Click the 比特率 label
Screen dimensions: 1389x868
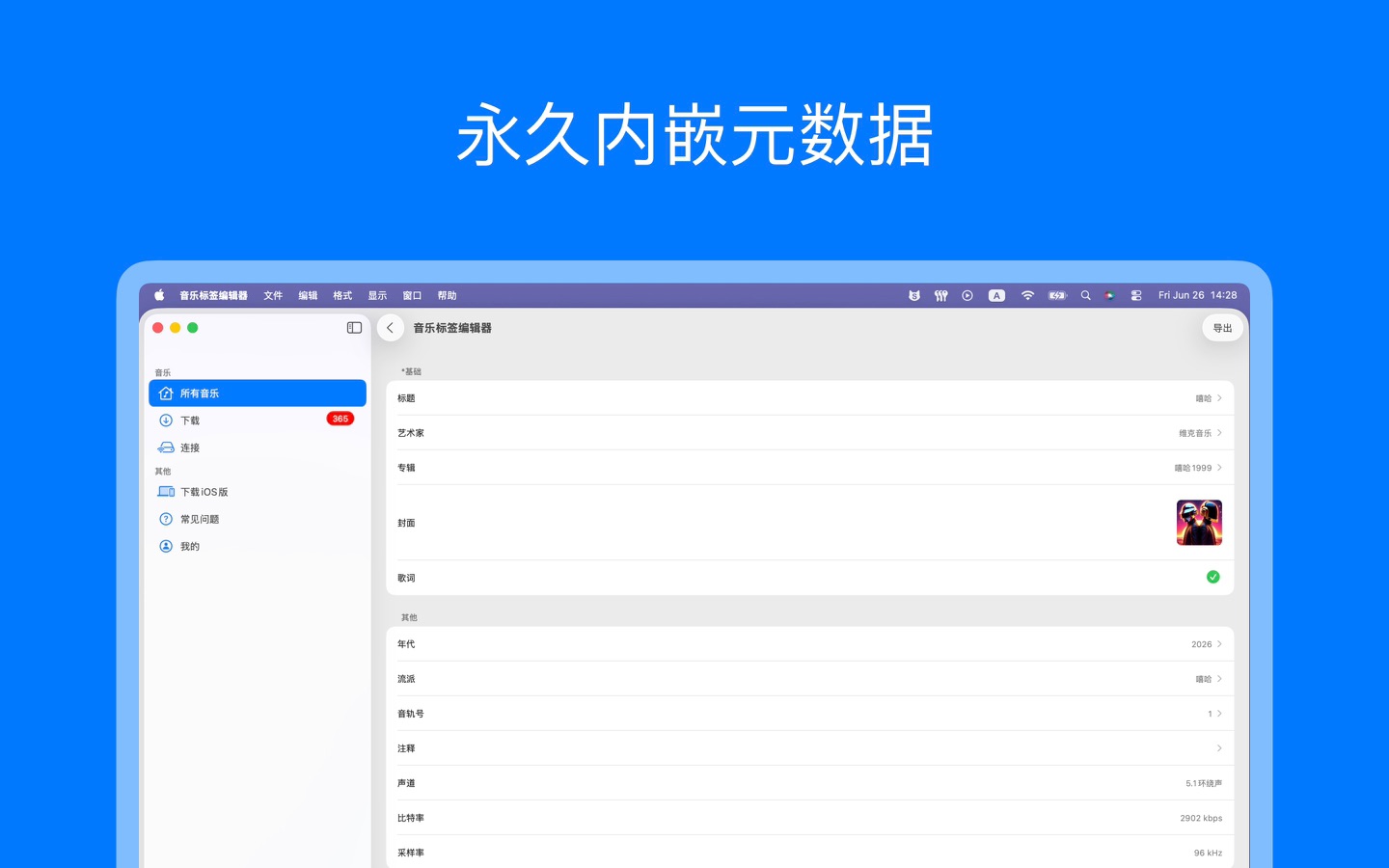coord(411,818)
